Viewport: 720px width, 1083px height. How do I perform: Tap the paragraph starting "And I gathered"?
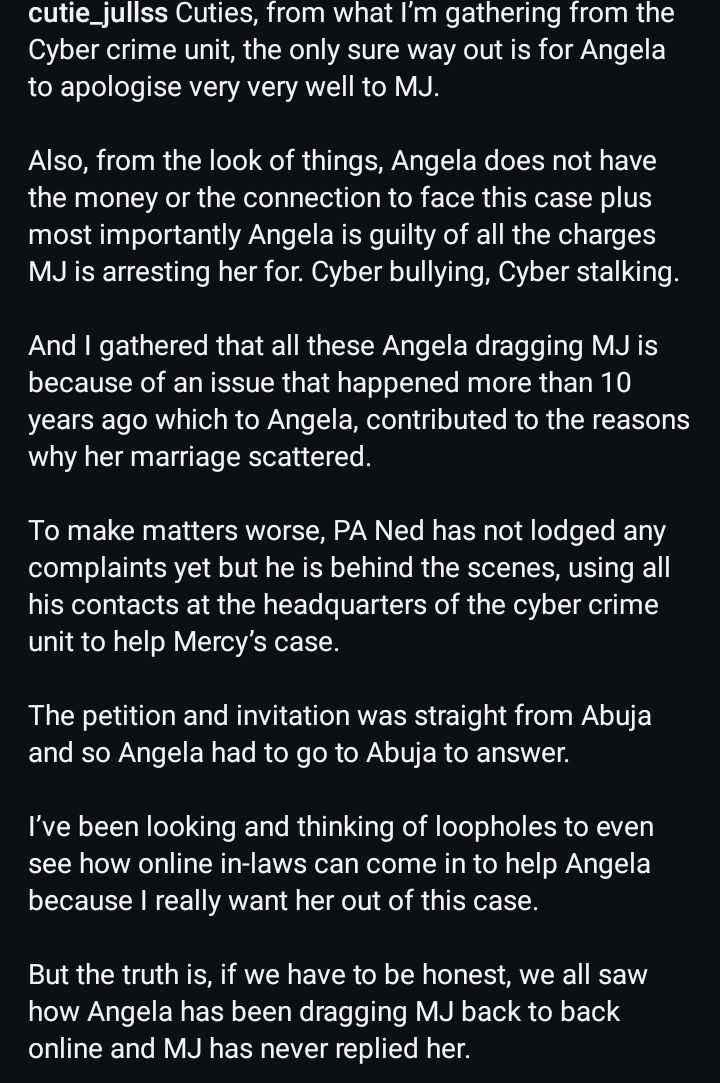click(343, 346)
